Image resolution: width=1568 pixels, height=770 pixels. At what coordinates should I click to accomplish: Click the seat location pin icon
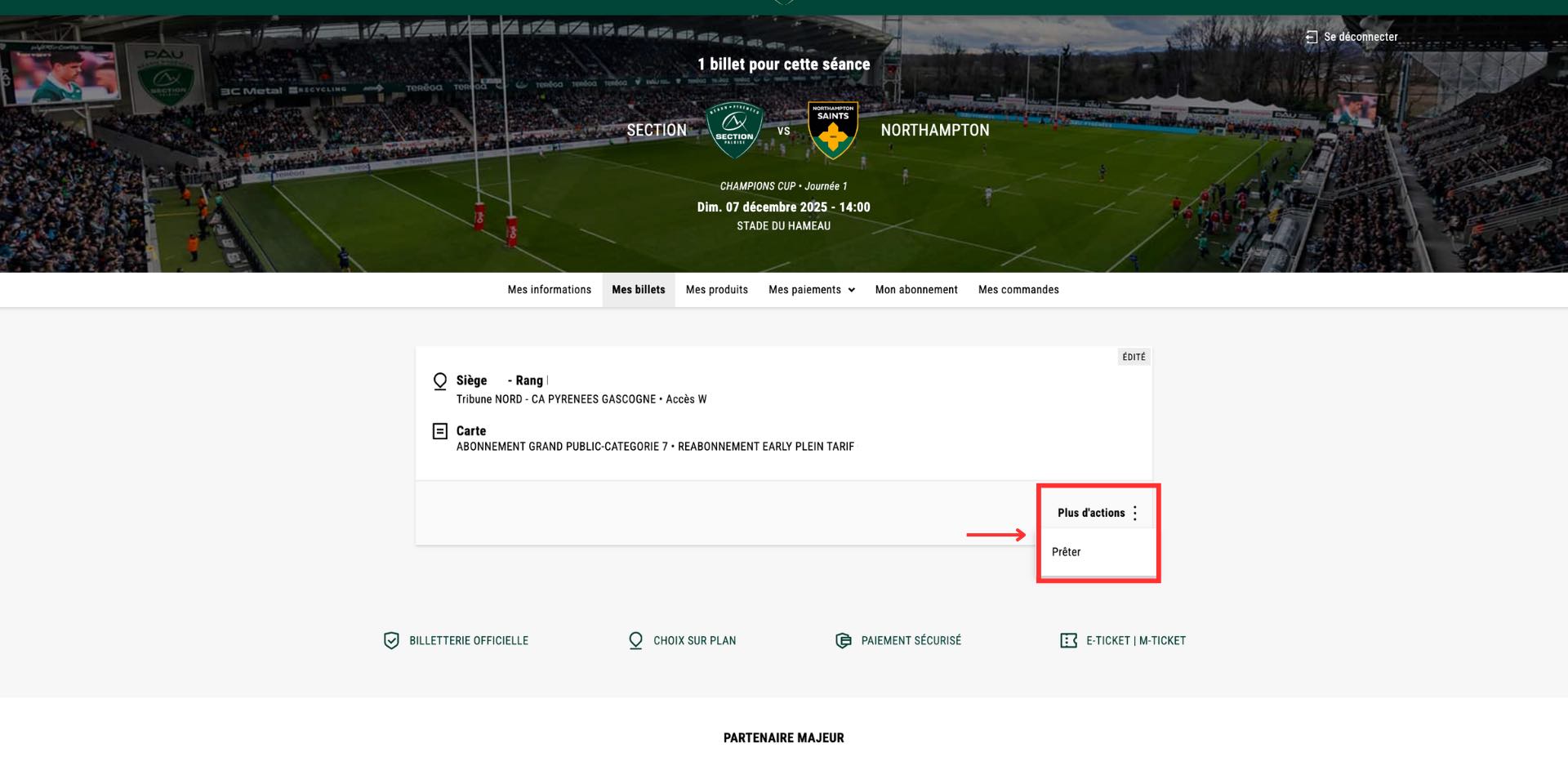(440, 381)
